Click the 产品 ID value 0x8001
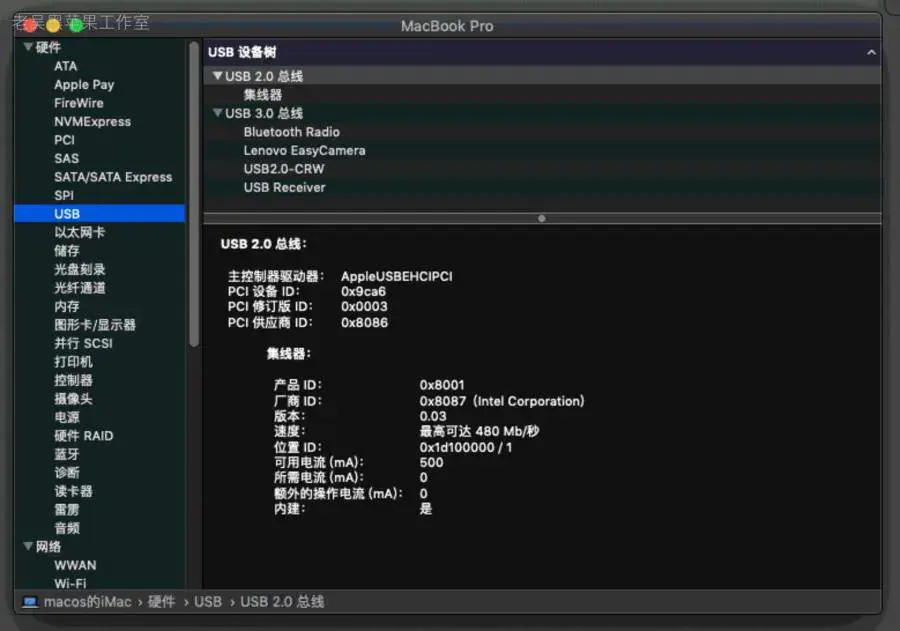Image resolution: width=900 pixels, height=631 pixels. [x=442, y=385]
